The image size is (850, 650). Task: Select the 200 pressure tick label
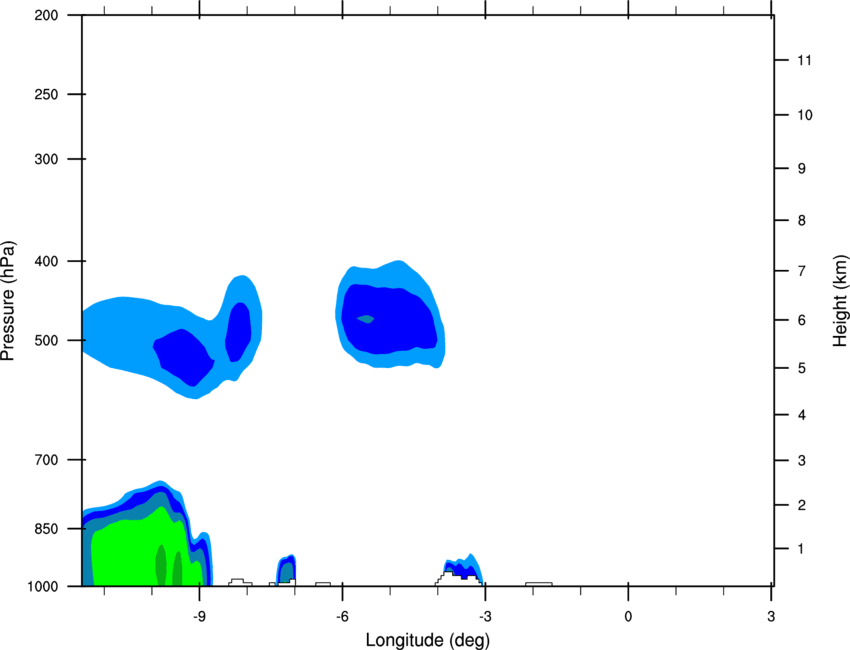[x=46, y=15]
